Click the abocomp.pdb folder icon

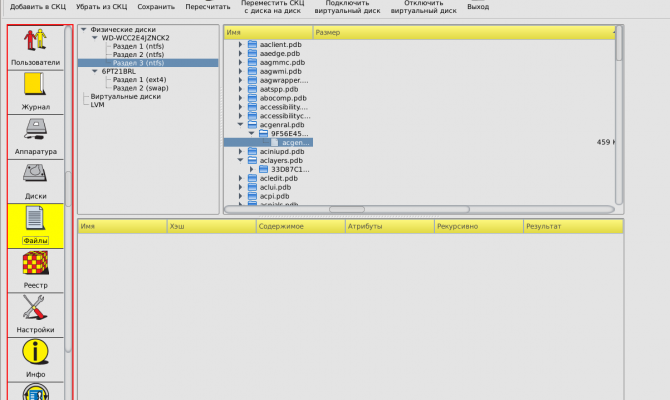click(253, 98)
